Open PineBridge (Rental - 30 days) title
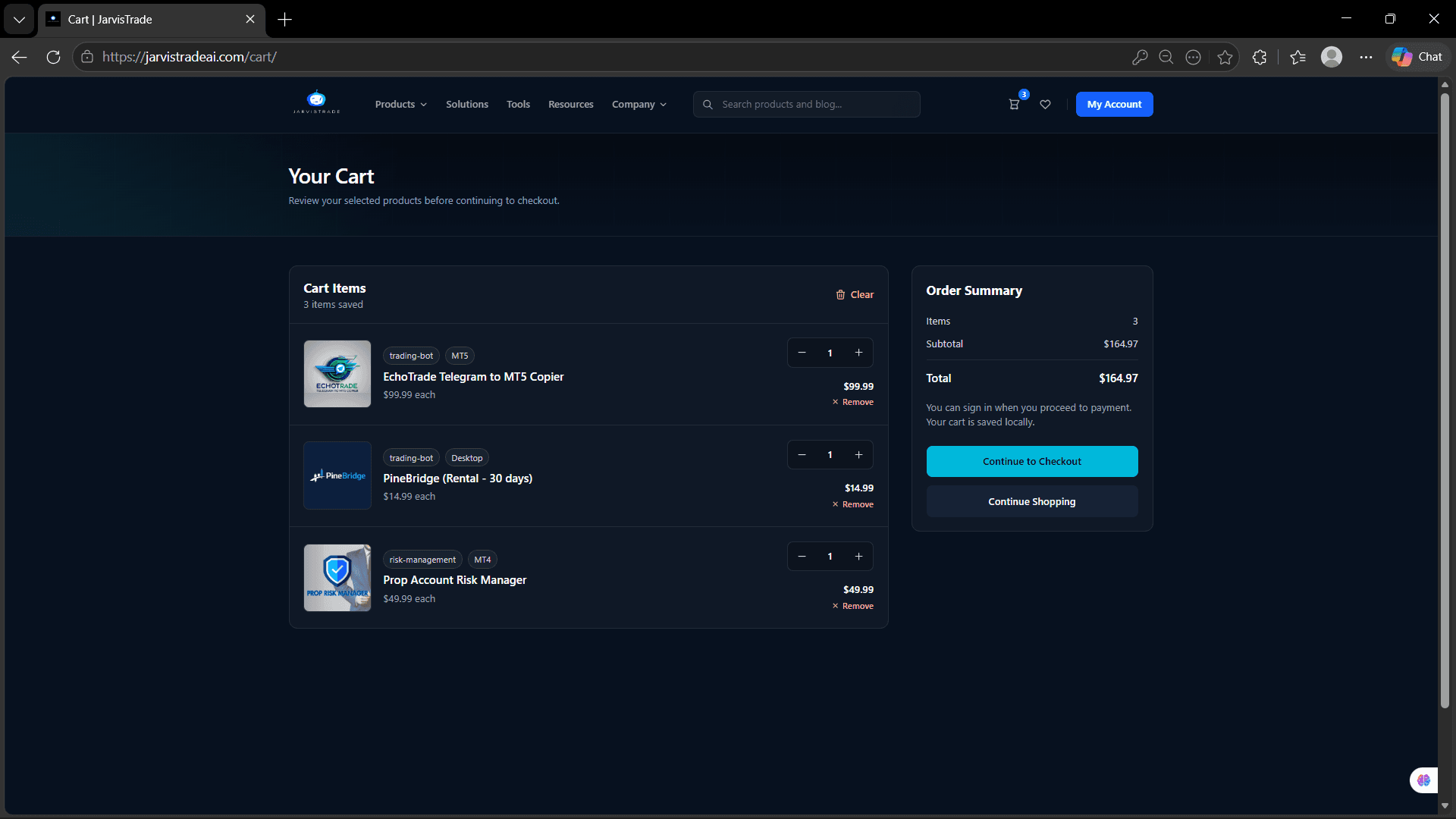Image resolution: width=1456 pixels, height=819 pixels. pyautogui.click(x=458, y=479)
